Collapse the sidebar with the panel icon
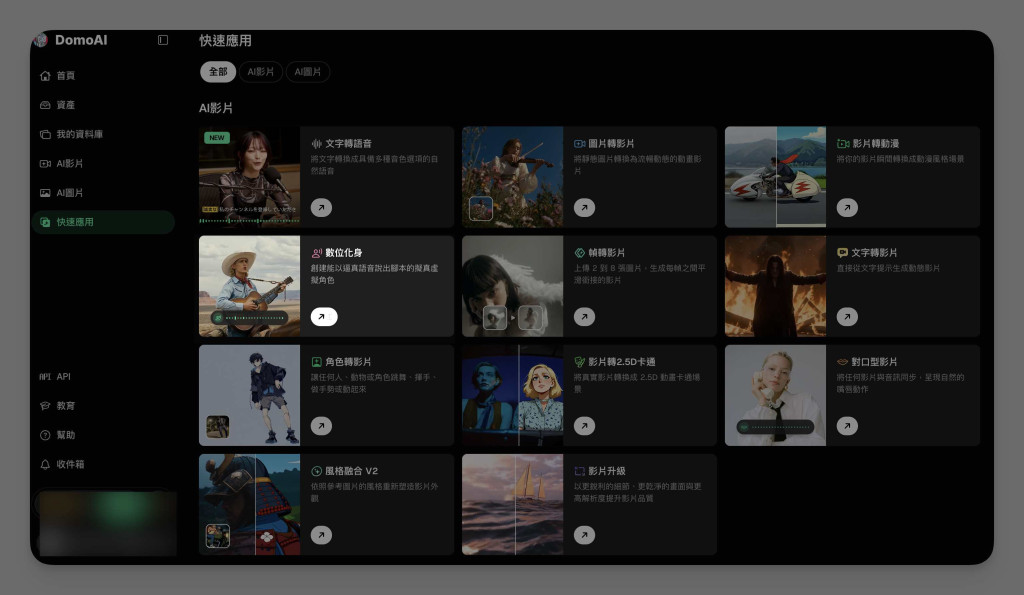This screenshot has height=595, width=1024. [x=163, y=40]
